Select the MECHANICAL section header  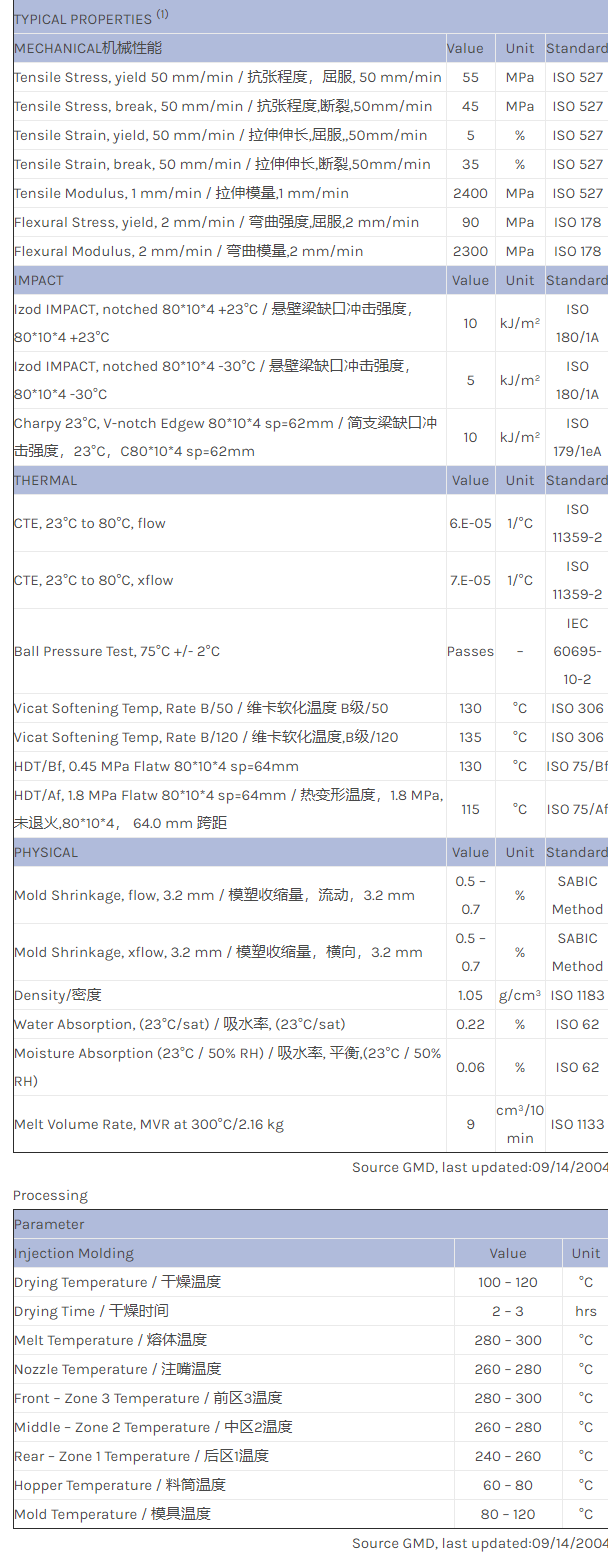(88, 48)
